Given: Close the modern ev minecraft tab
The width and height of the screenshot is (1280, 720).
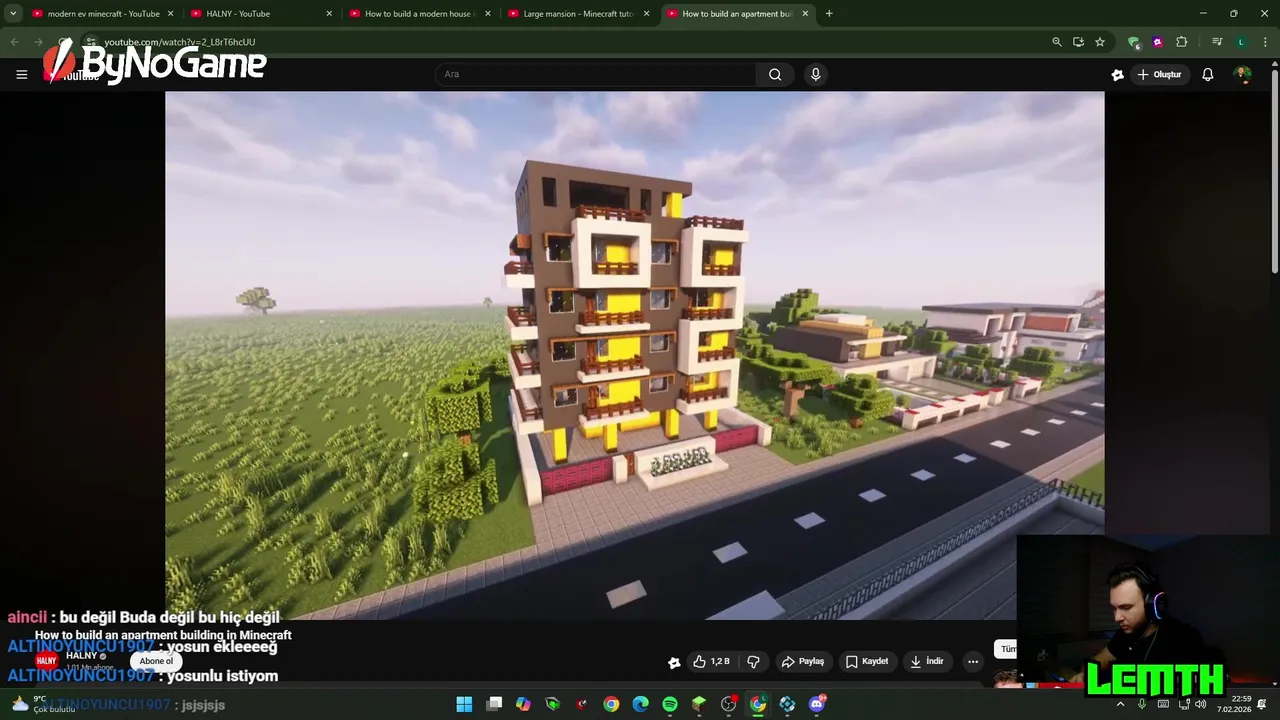Looking at the screenshot, I should (x=170, y=14).
